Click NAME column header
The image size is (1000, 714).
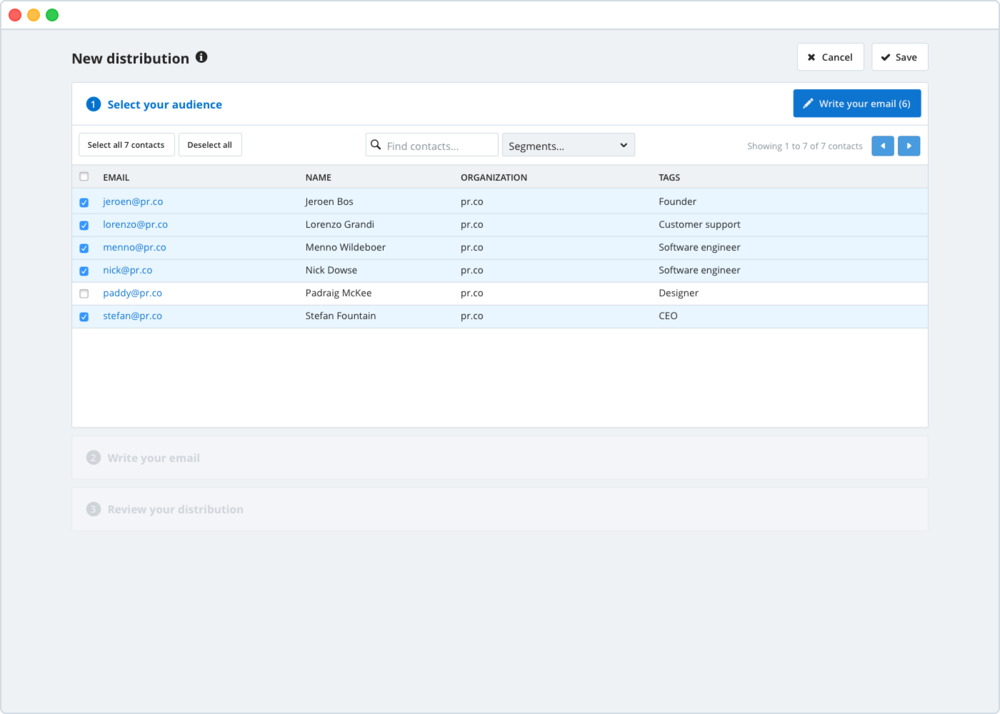(x=318, y=178)
